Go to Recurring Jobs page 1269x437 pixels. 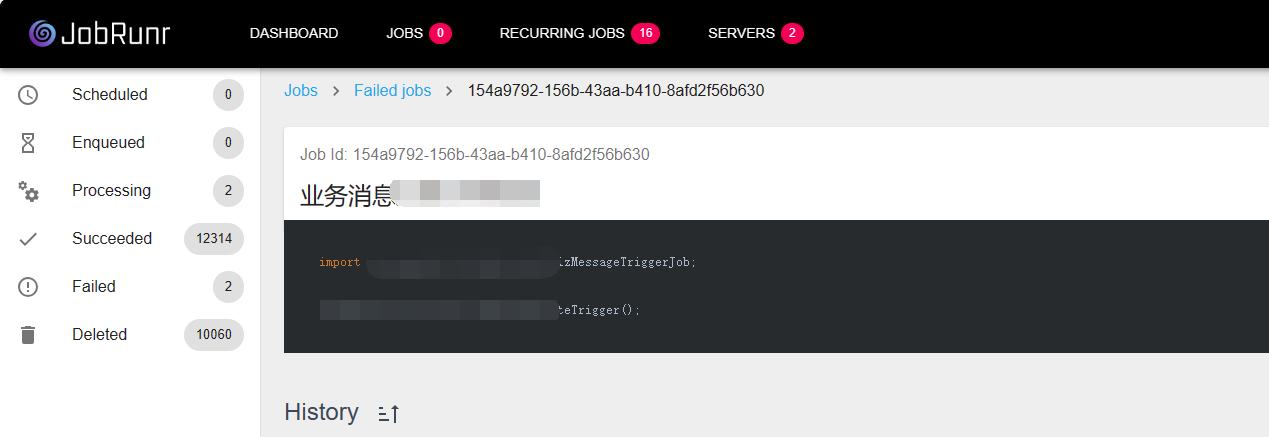point(564,33)
